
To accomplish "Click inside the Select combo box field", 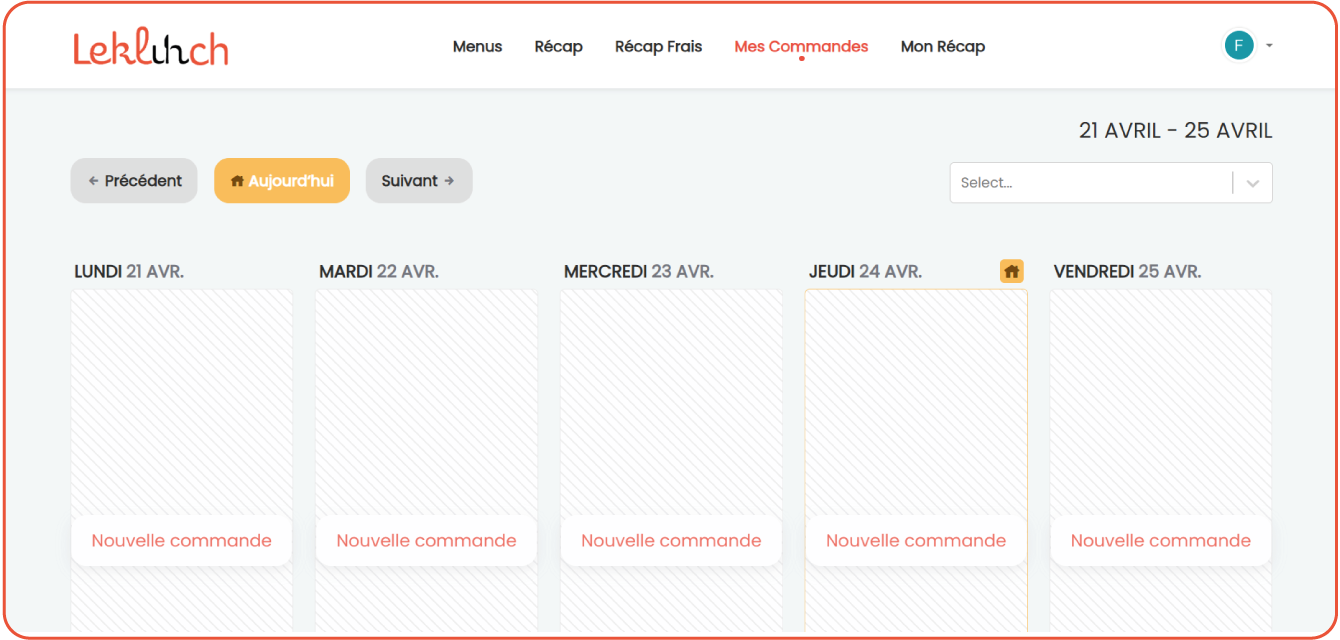I will coord(1090,183).
